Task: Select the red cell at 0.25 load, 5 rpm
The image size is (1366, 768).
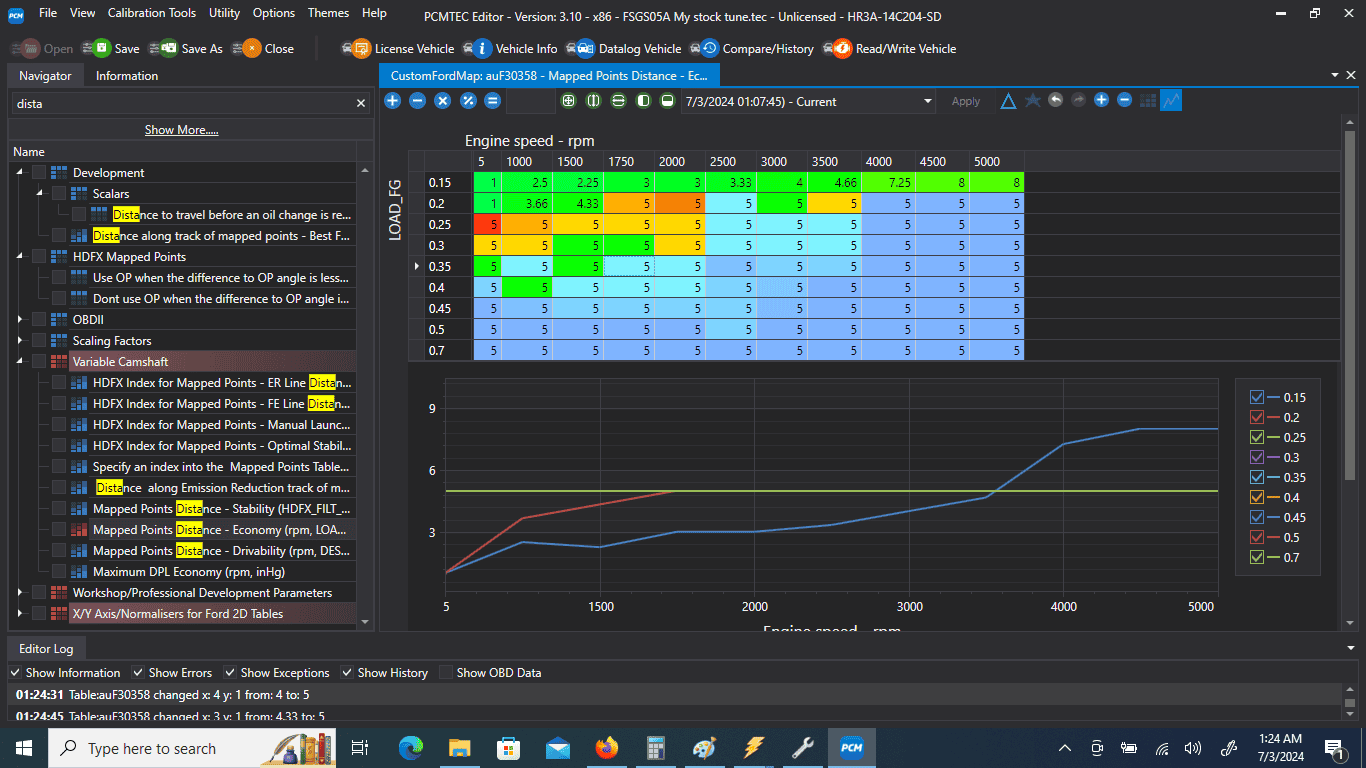Action: [x=486, y=224]
